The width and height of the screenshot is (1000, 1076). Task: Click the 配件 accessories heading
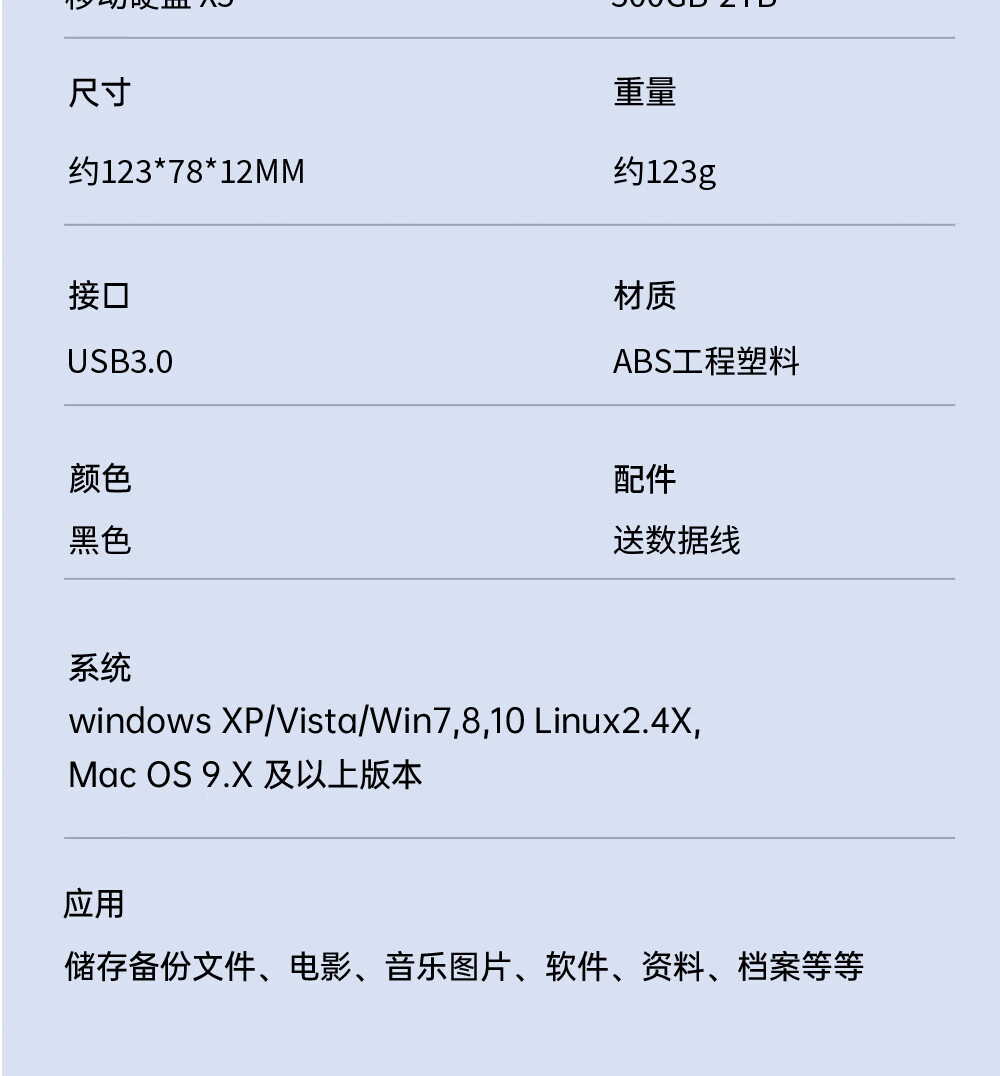tap(644, 478)
